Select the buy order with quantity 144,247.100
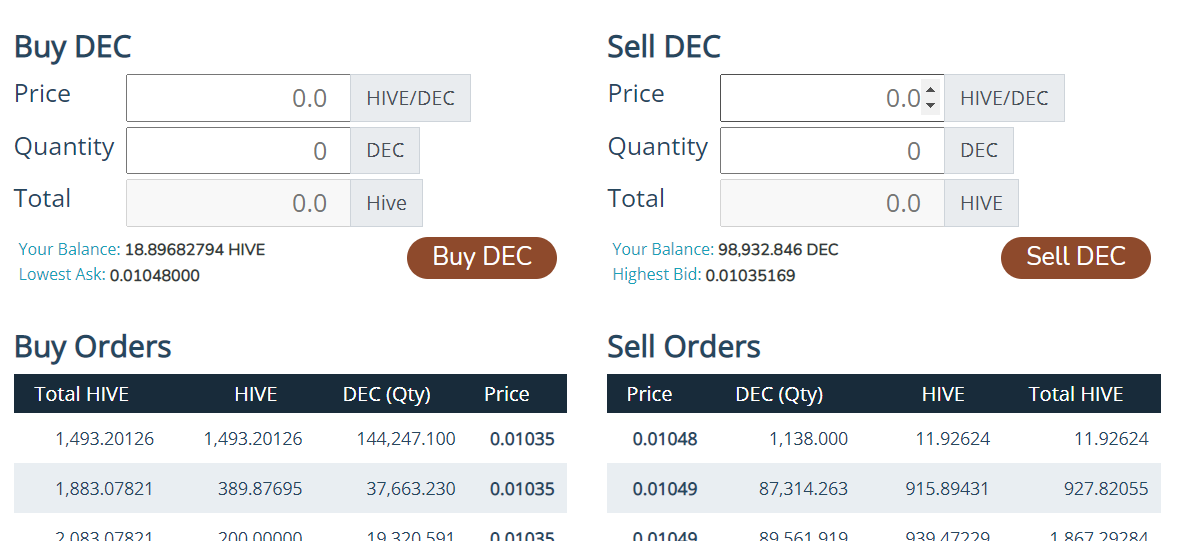The width and height of the screenshot is (1185, 541). [x=290, y=438]
